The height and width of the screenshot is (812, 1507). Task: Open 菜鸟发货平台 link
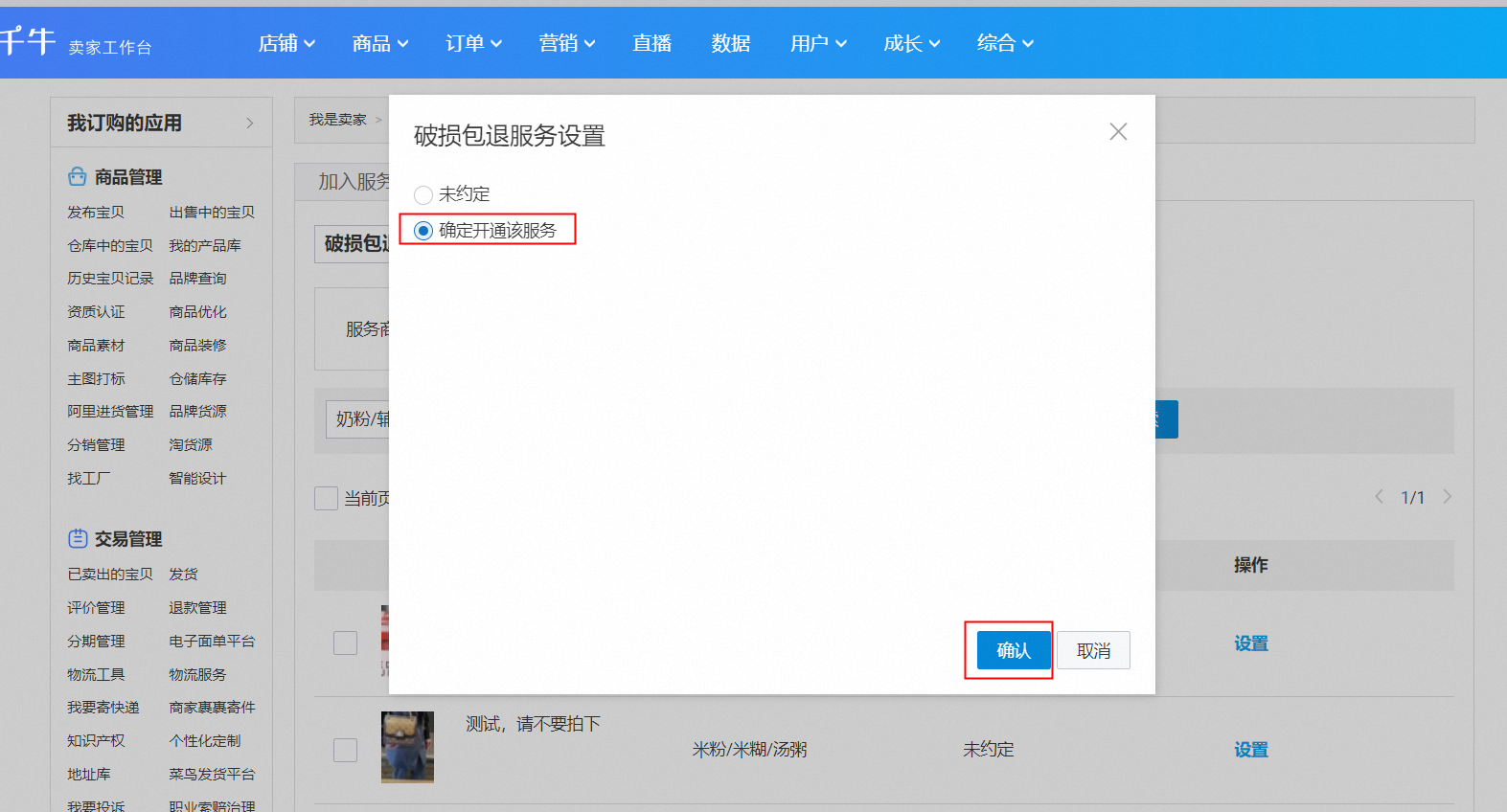click(212, 775)
